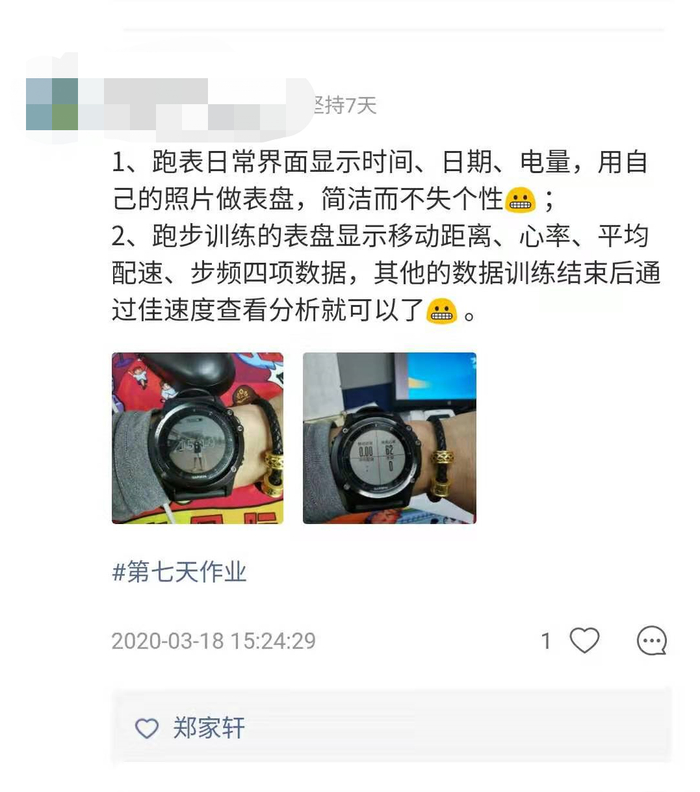Image resolution: width=700 pixels, height=792 pixels.
Task: Open hashtag #第七天作业
Action: point(179,572)
